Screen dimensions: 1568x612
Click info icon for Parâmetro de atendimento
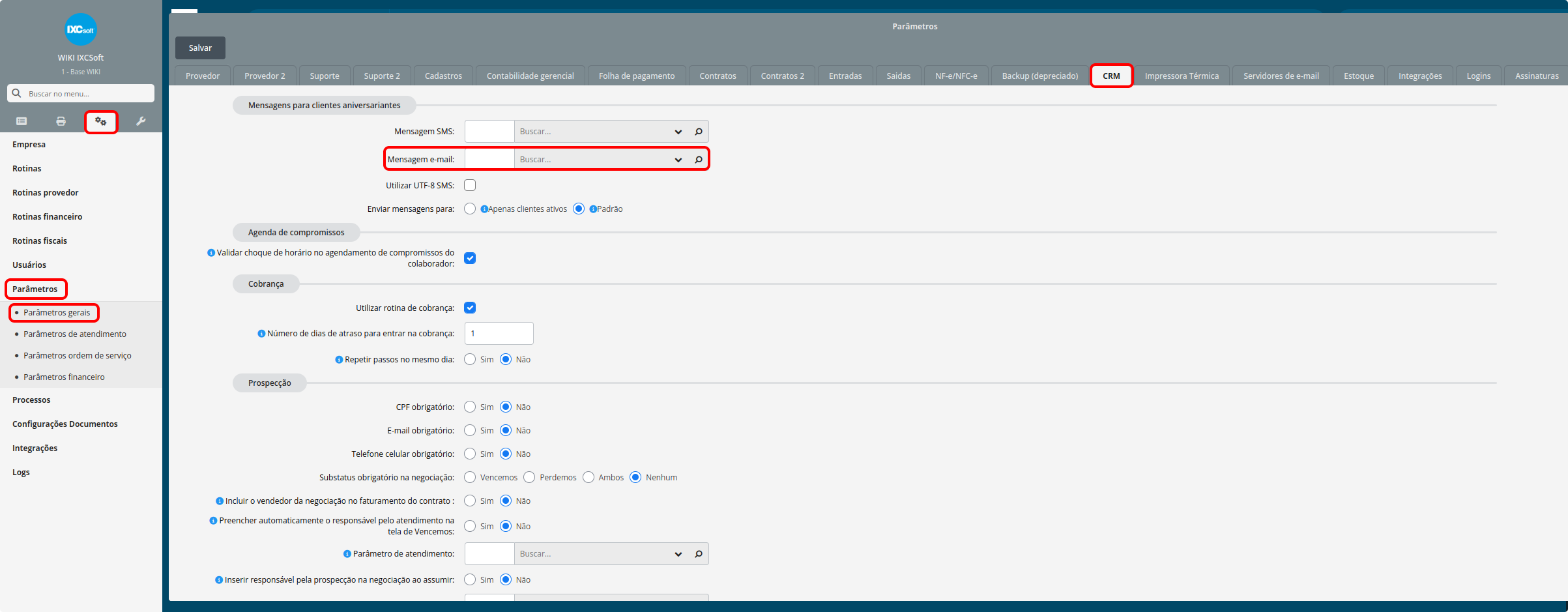coord(347,554)
